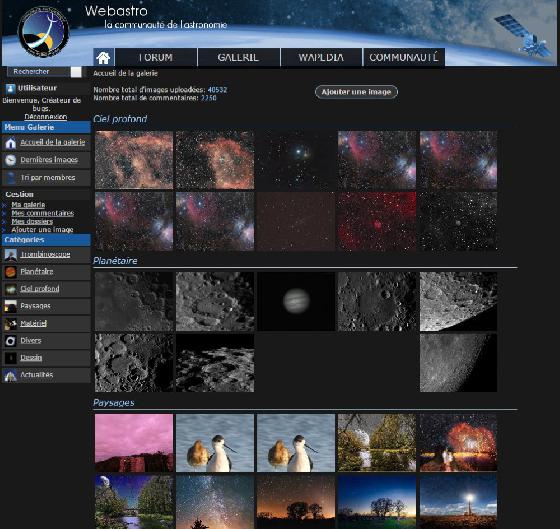
Task: Open the COMMUNAUTÉ tab
Action: point(404,58)
